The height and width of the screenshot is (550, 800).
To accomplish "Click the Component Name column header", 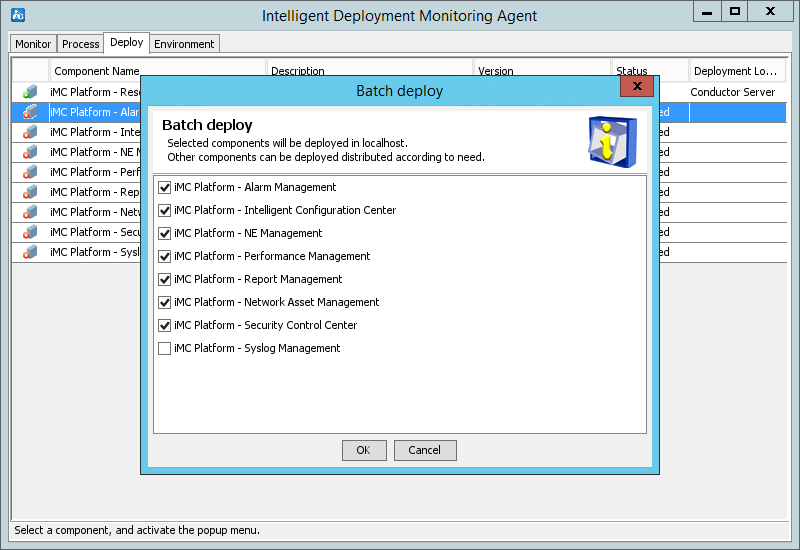I will [97, 71].
